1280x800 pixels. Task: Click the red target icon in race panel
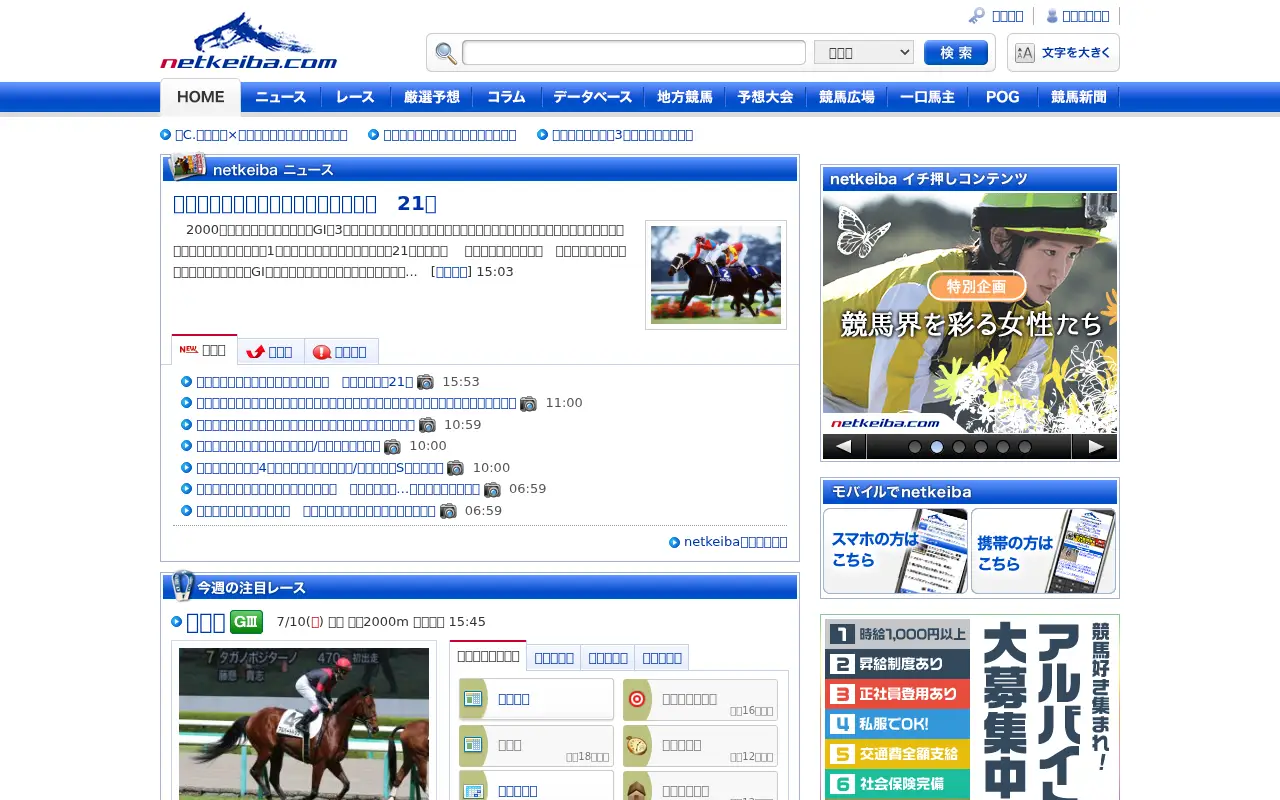[637, 700]
